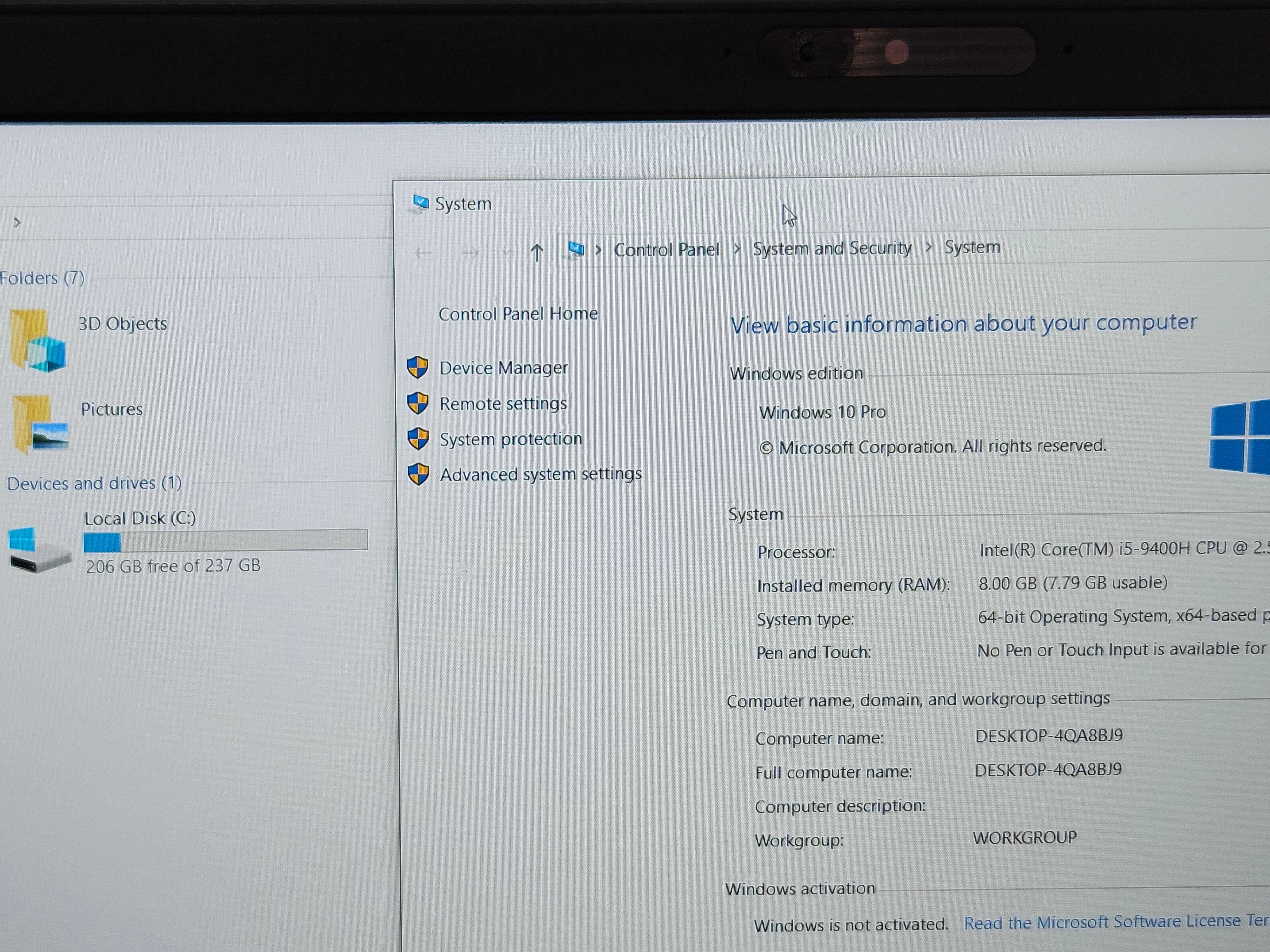Click the computer icon in address bar
Viewport: 1270px width, 952px height.
(575, 250)
